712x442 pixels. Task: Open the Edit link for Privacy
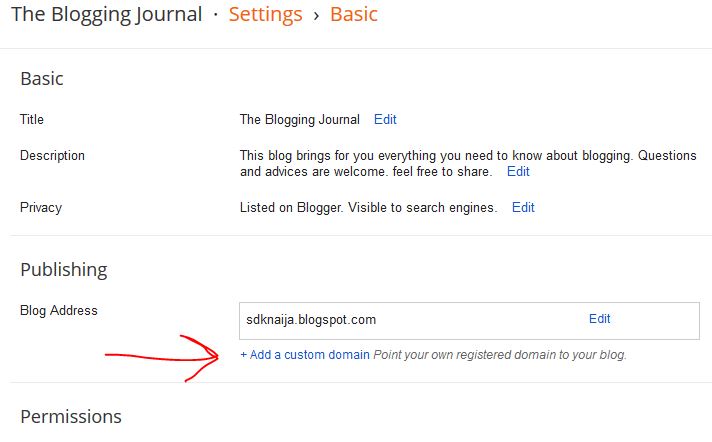click(x=523, y=207)
